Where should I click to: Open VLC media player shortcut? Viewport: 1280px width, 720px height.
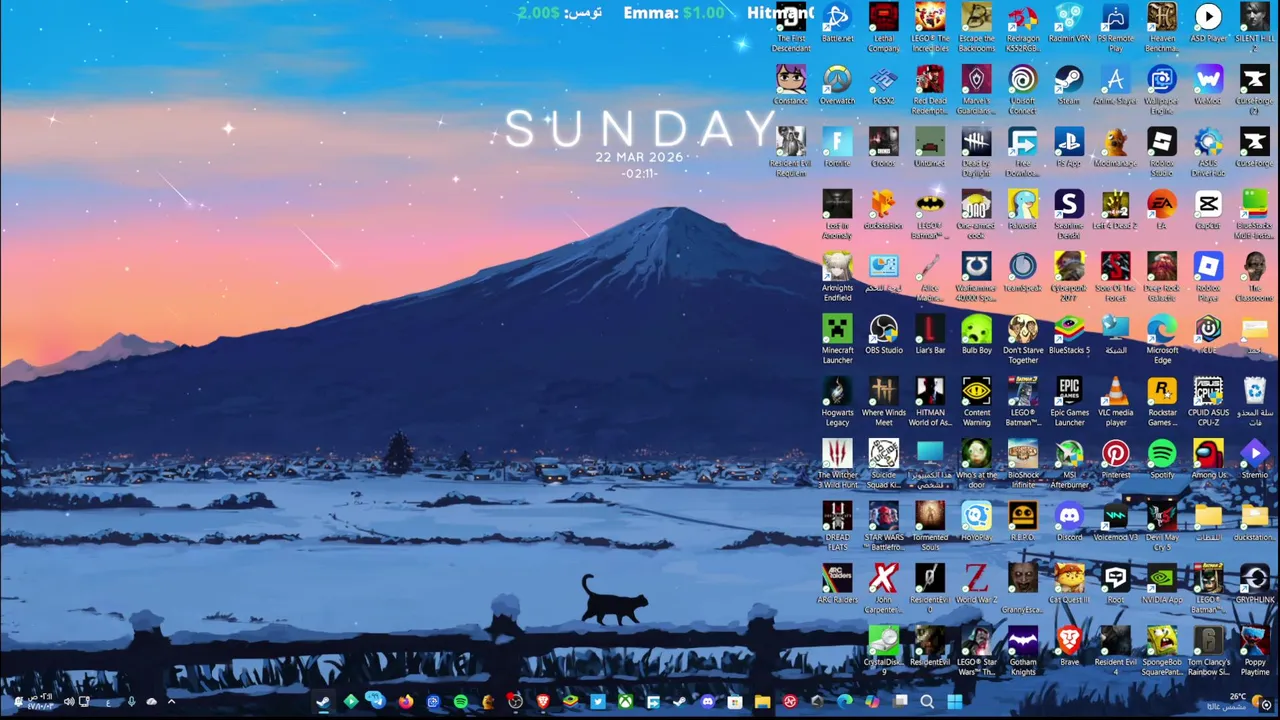[1115, 401]
